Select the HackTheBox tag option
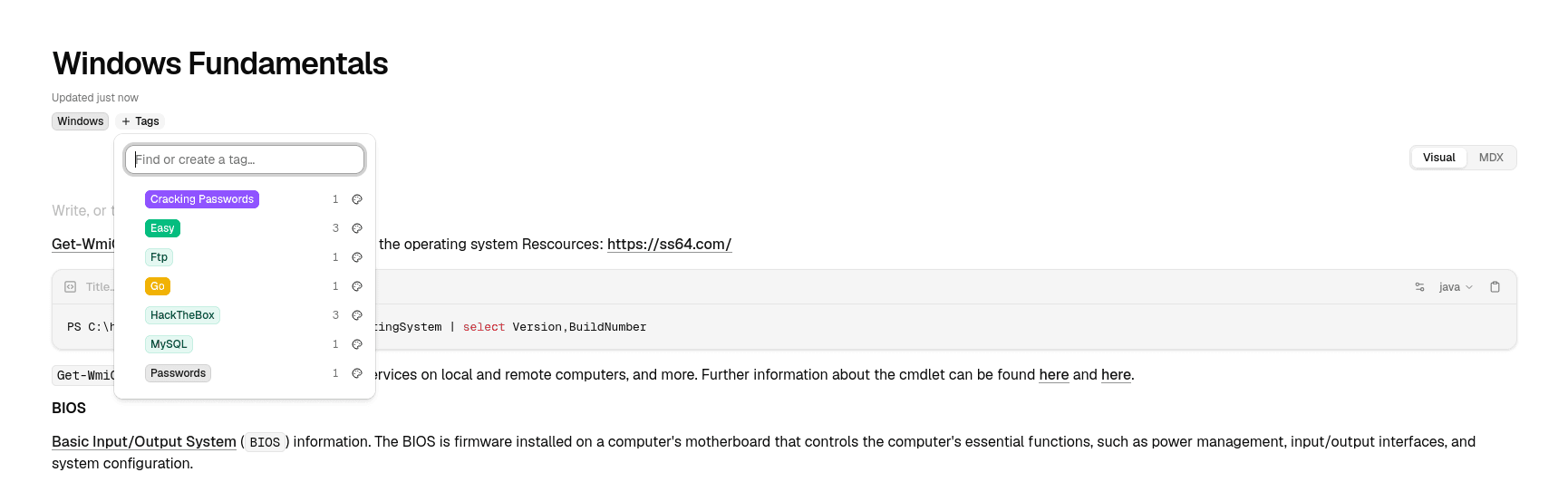Viewport: 1568px width, 482px height. click(x=182, y=315)
